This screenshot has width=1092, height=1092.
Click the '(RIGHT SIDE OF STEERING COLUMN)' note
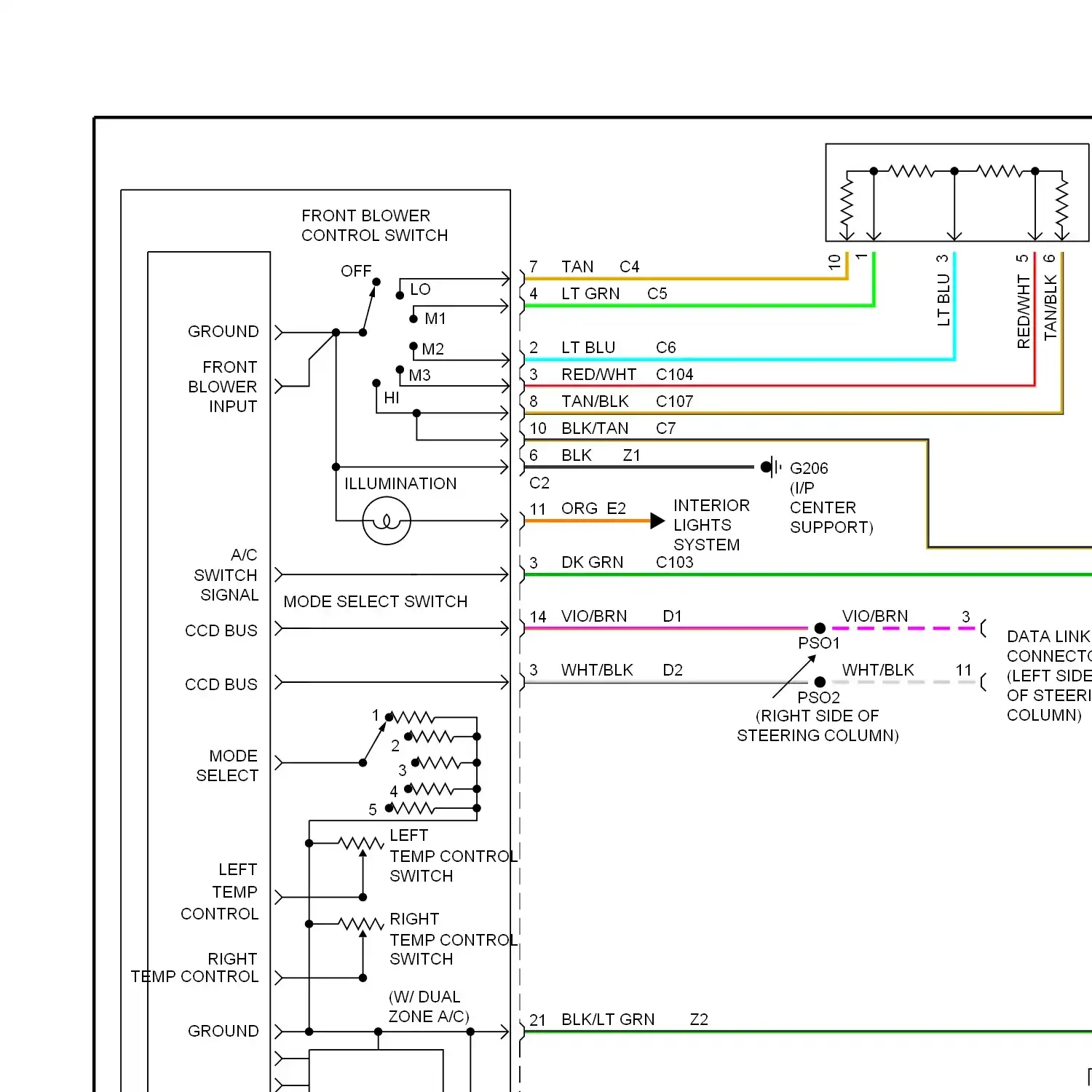(818, 726)
